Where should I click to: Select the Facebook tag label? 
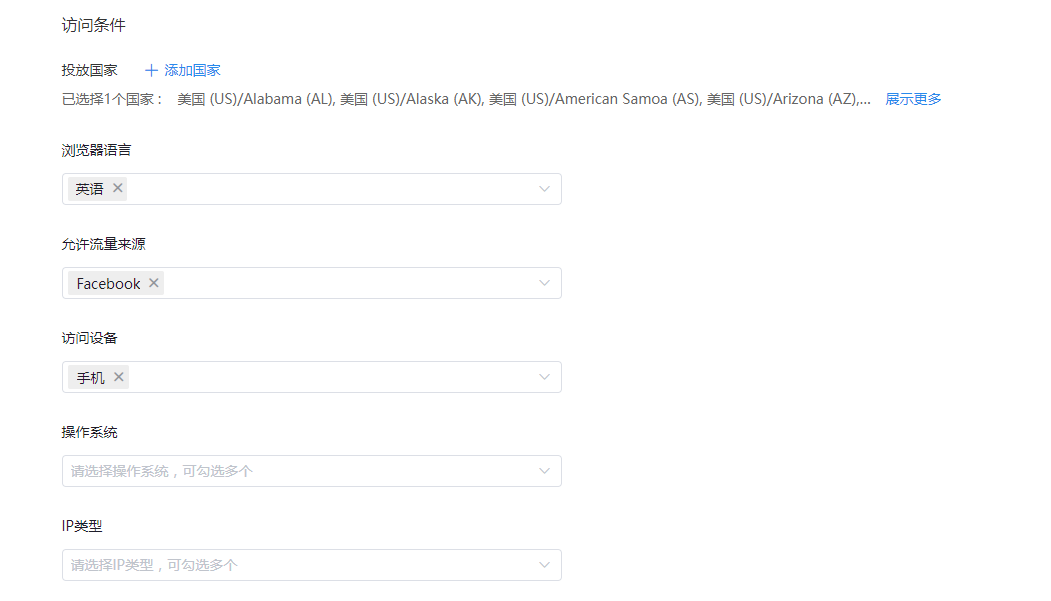pos(109,283)
